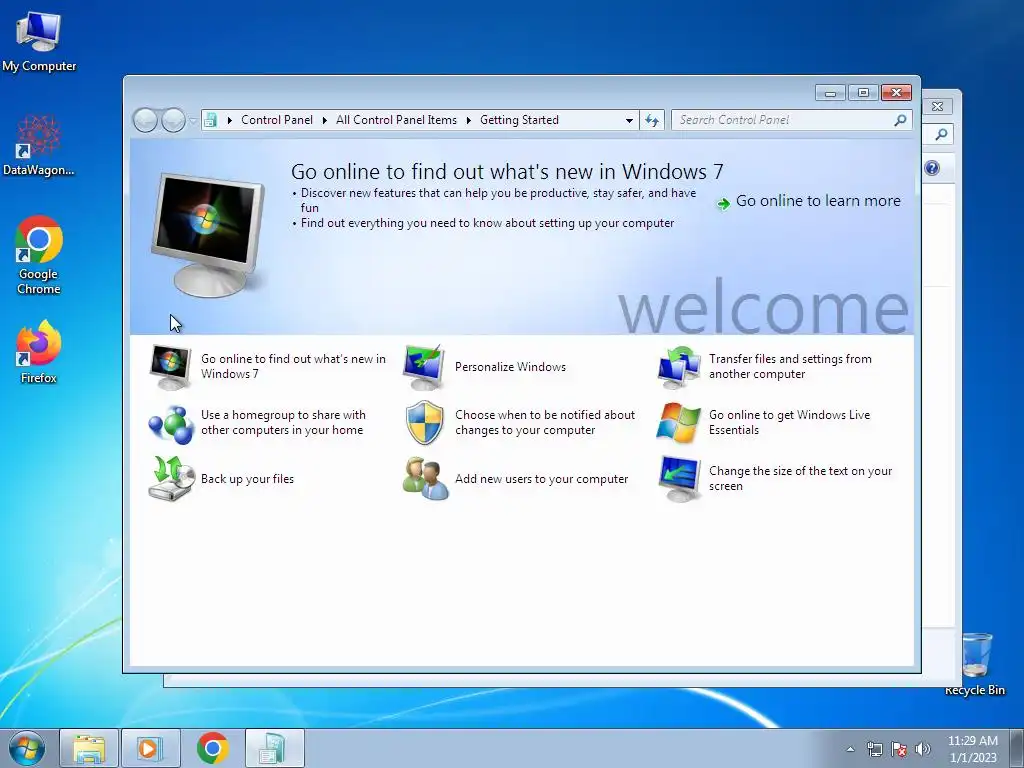Open the My Computer desktop icon
Viewport: 1024px width, 768px height.
pos(39,41)
